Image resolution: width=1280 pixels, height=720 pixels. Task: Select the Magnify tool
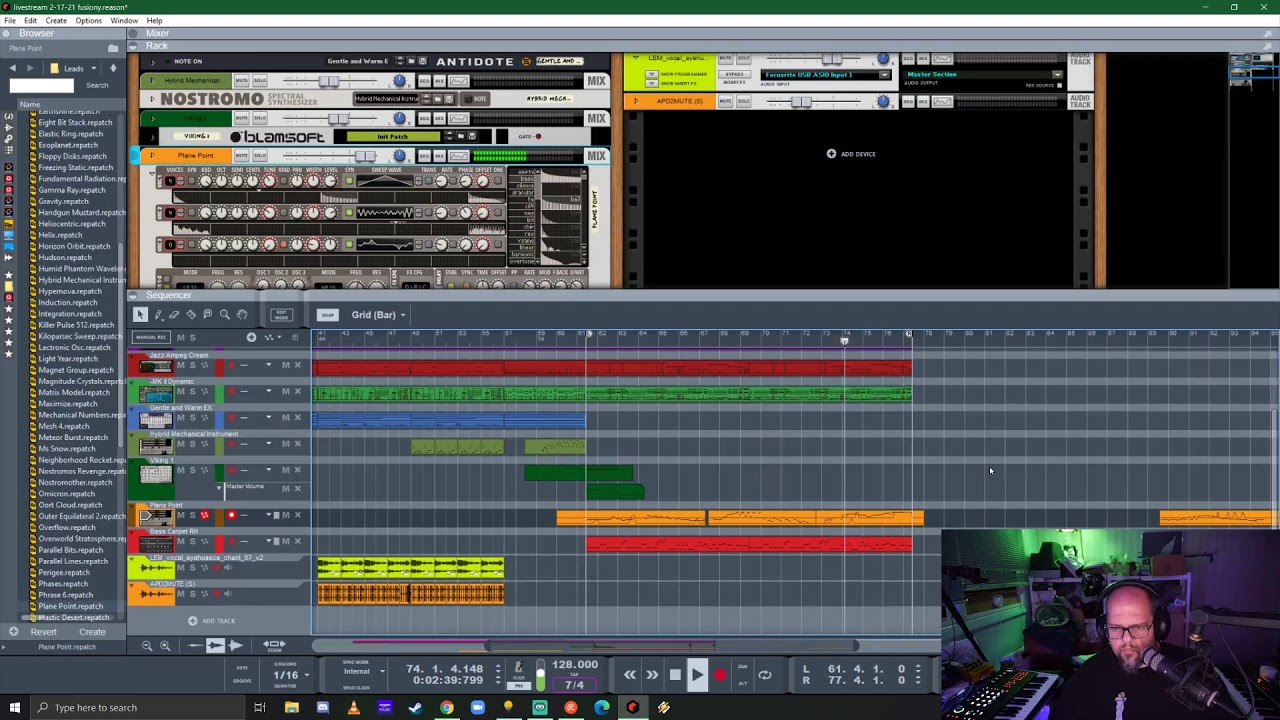pyautogui.click(x=225, y=315)
